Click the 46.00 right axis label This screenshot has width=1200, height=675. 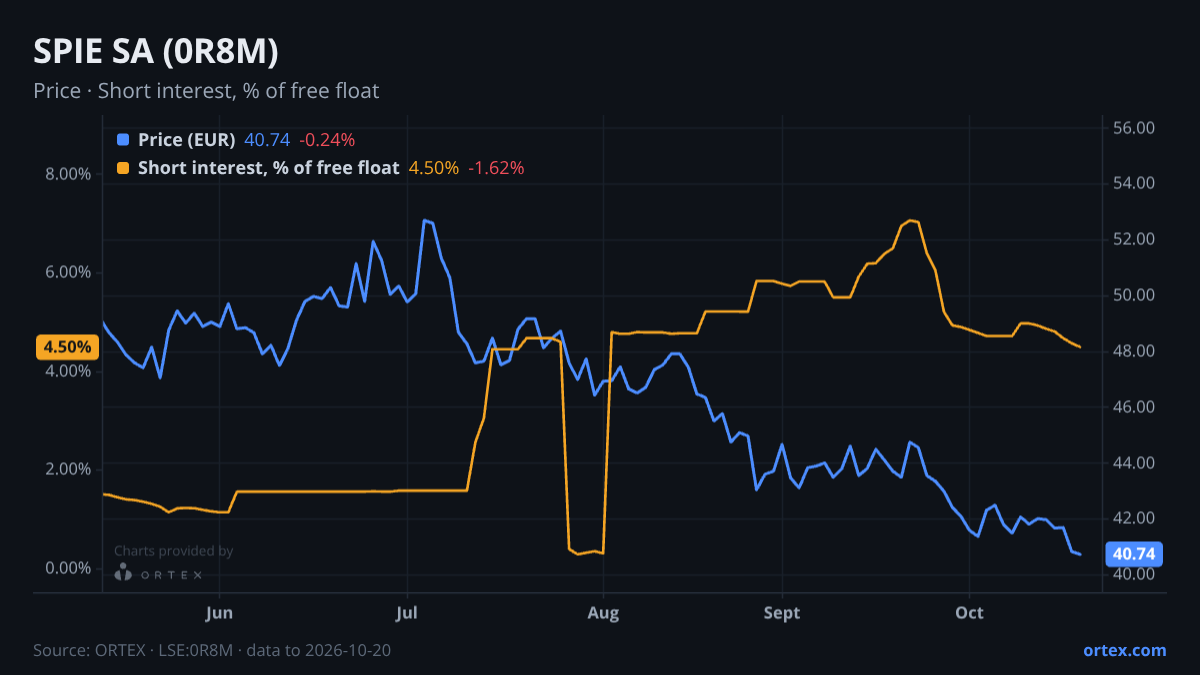(x=1134, y=407)
